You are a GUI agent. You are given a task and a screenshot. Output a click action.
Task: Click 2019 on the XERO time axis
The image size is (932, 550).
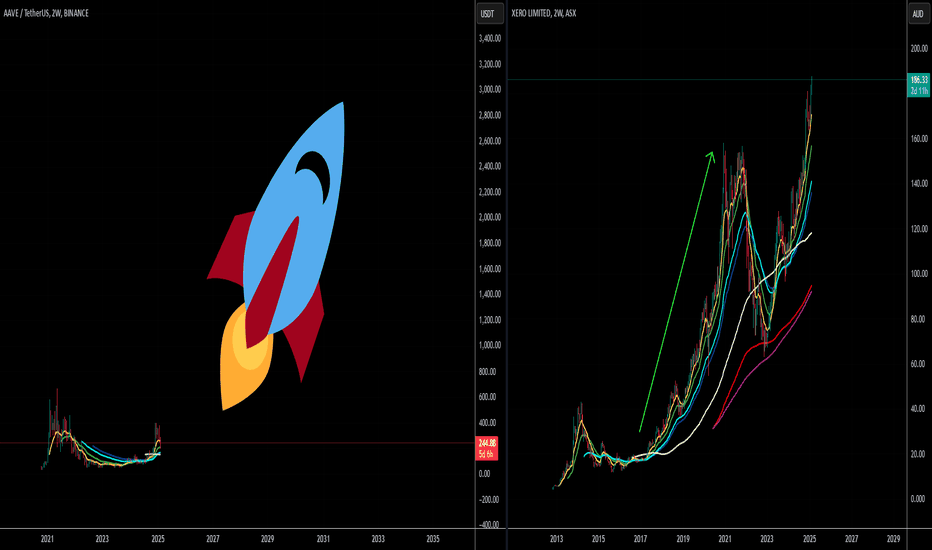683,539
